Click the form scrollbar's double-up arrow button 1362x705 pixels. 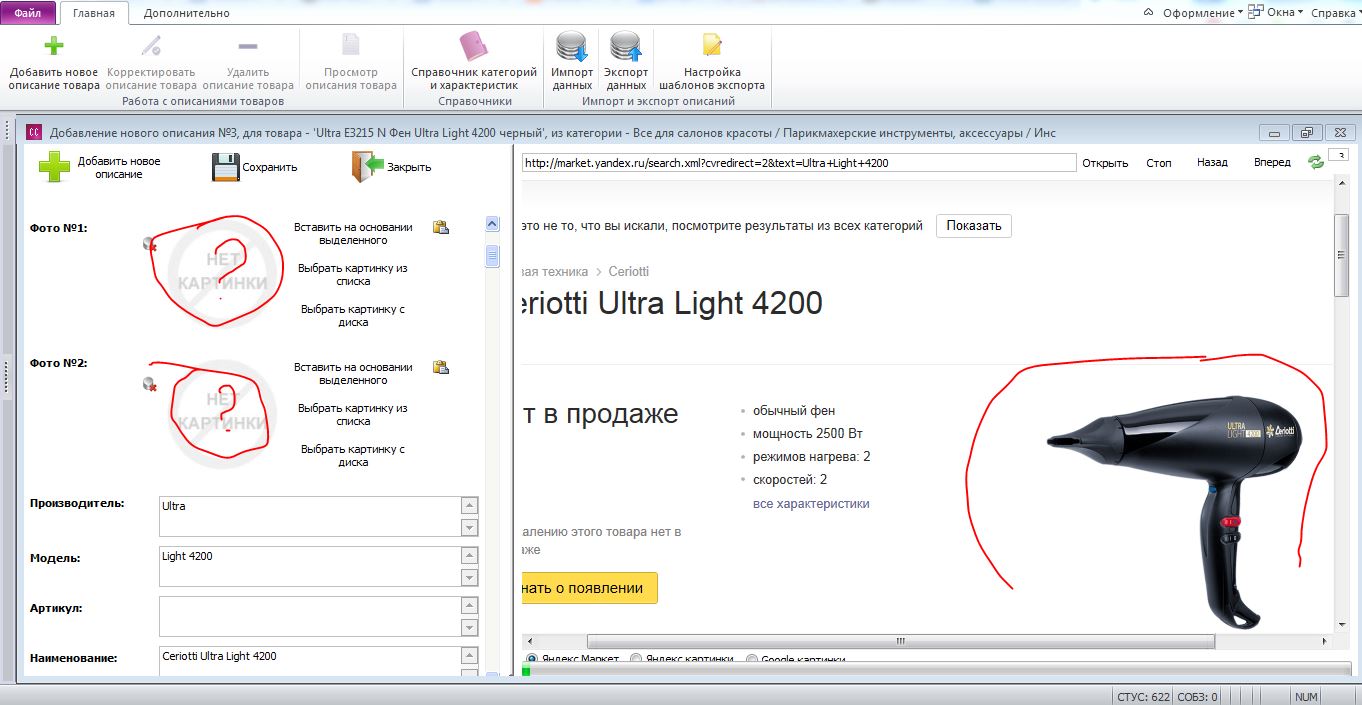(x=492, y=224)
